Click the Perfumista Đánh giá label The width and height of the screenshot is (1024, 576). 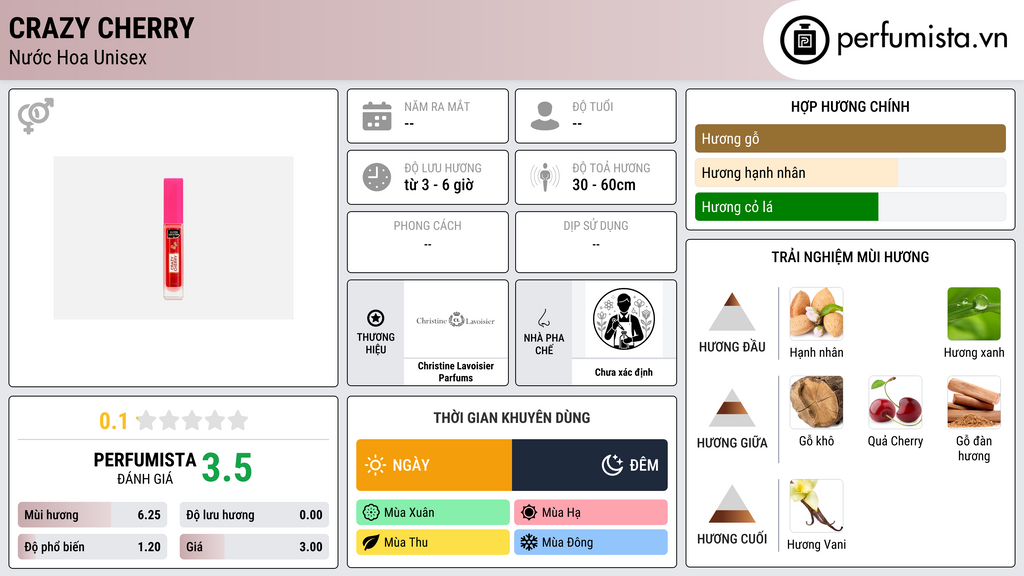tap(145, 468)
